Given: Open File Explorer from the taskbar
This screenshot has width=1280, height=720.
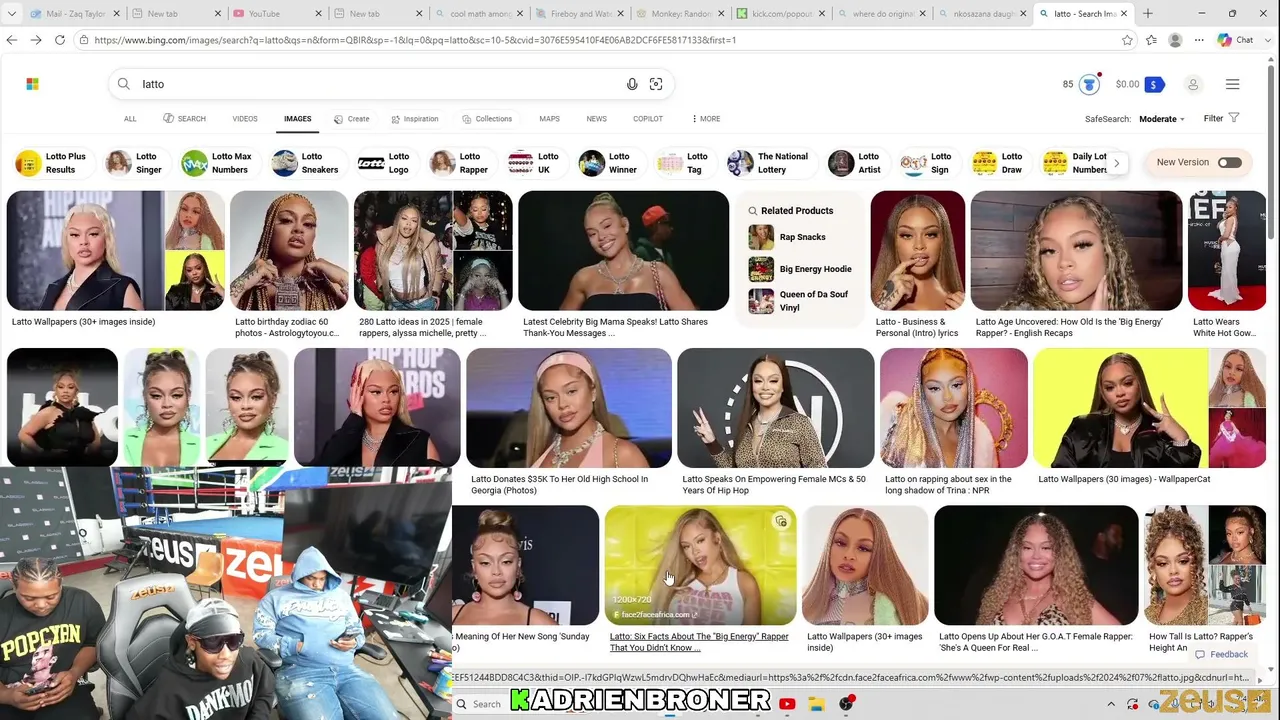Looking at the screenshot, I should (816, 704).
